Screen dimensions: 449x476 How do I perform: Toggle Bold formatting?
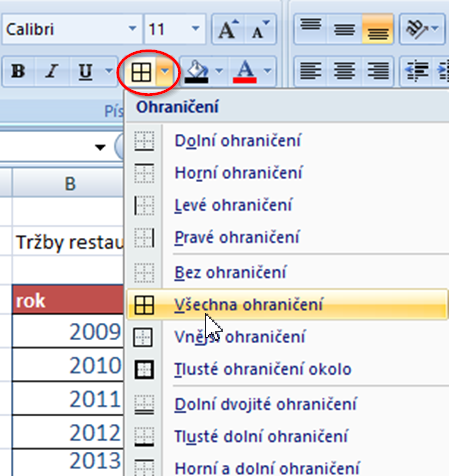18,71
